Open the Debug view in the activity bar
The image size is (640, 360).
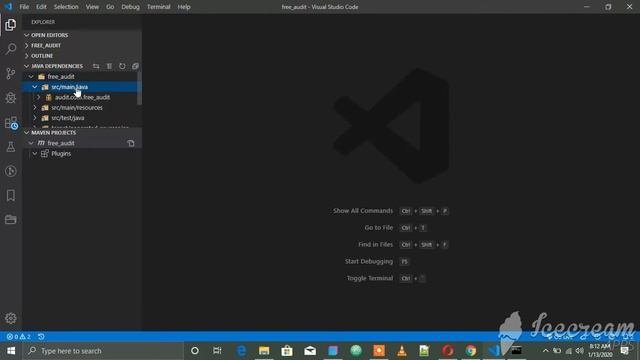coord(11,98)
